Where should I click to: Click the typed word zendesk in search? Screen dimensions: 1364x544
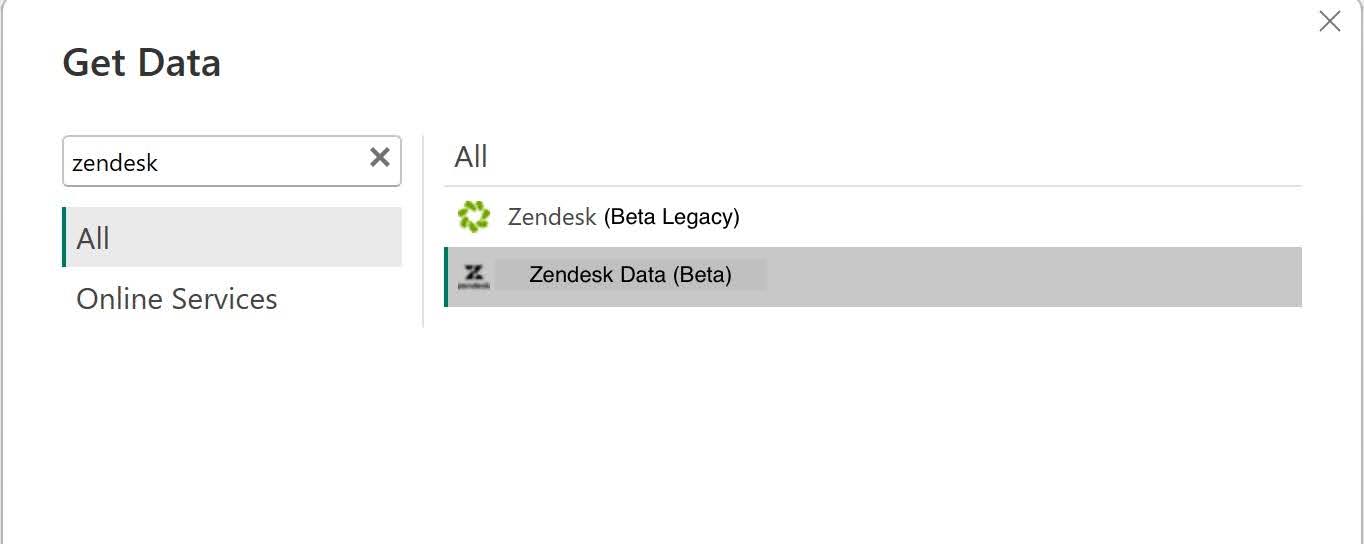pyautogui.click(x=115, y=163)
